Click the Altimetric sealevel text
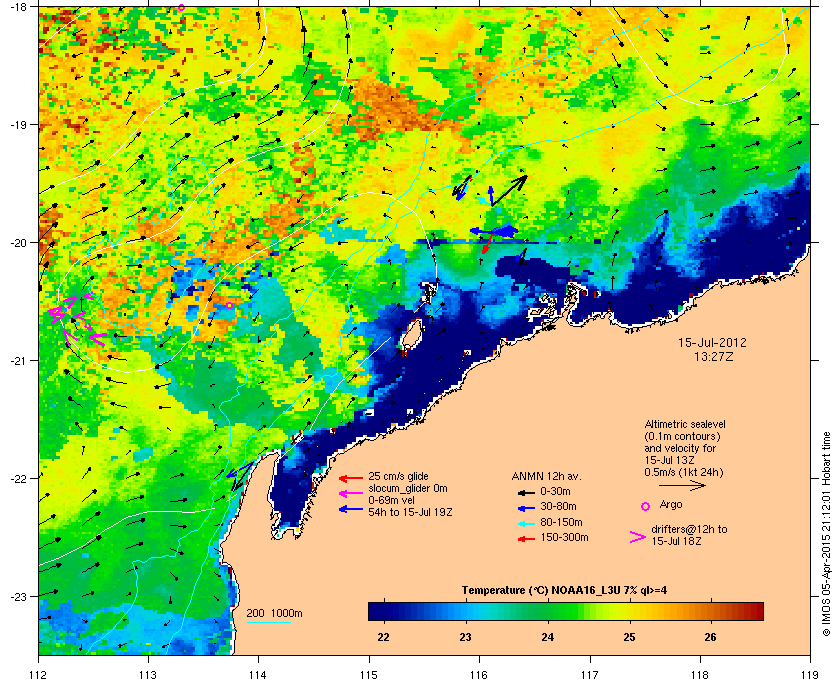This screenshot has height=680, width=840. tap(685, 424)
